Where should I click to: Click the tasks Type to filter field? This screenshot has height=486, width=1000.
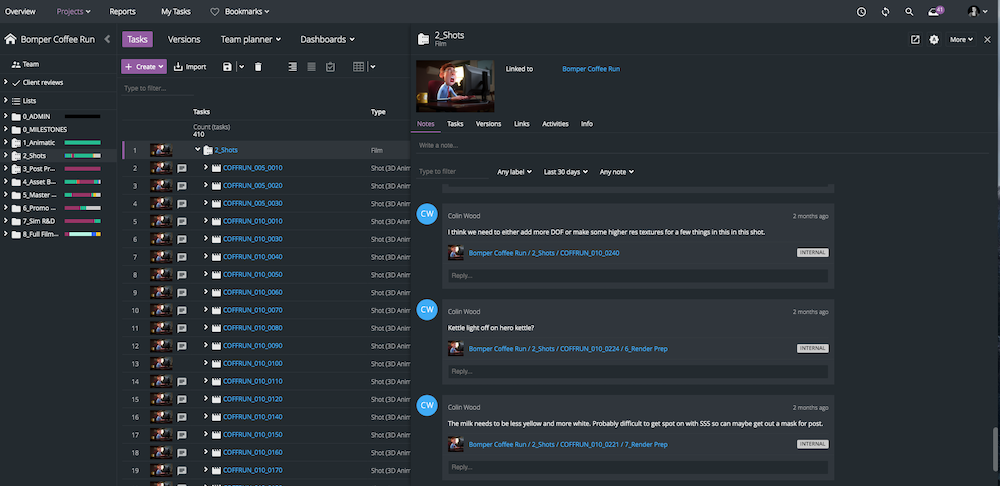pos(157,88)
